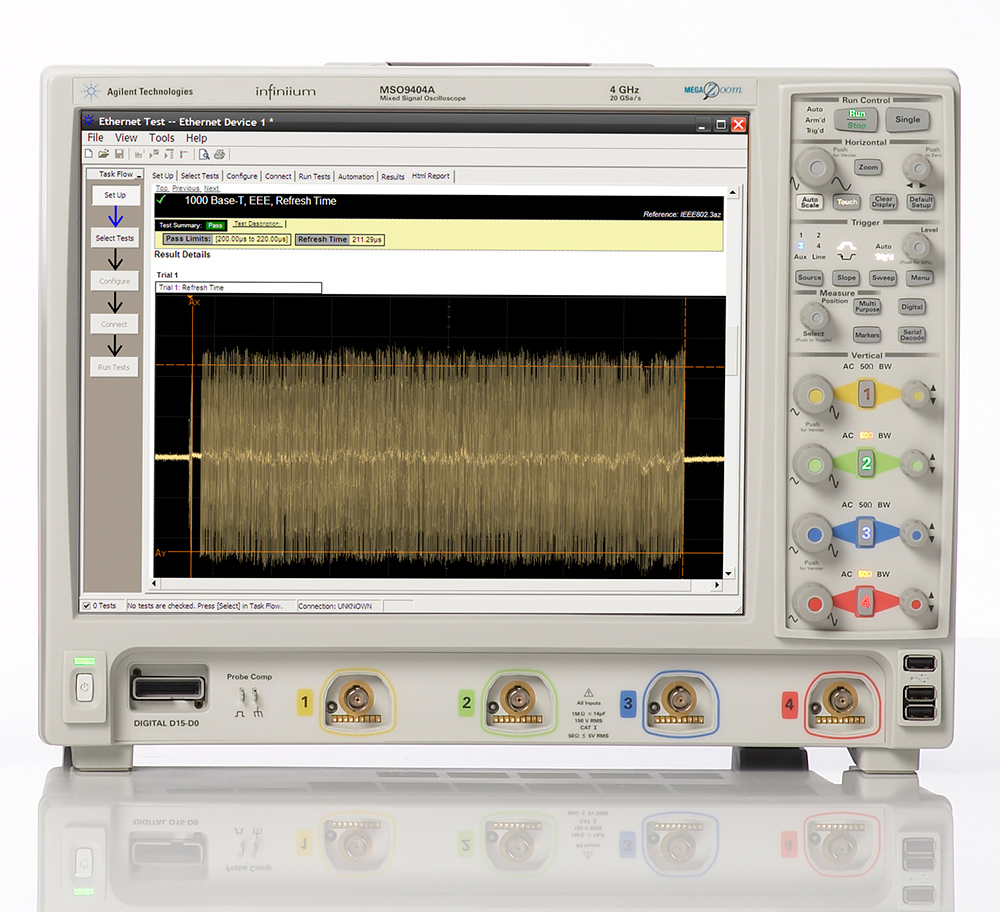Toggle the Run/Stop acquisition button
Screen dimensions: 1000x912
point(857,120)
